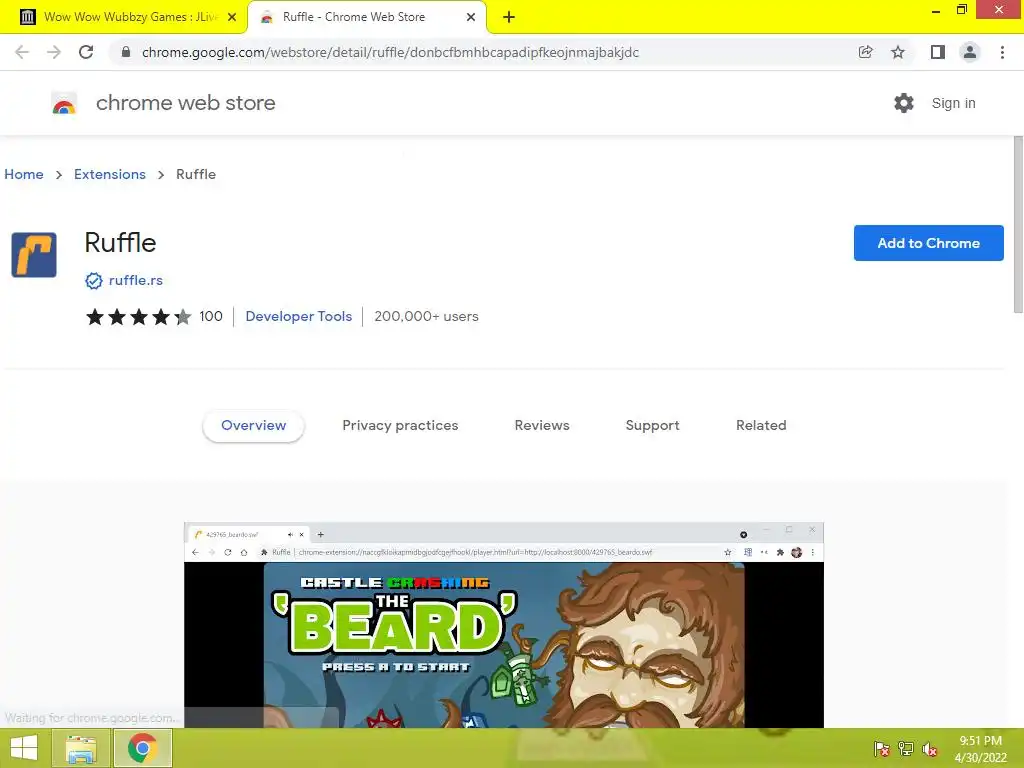Click the Chrome taskbar icon
This screenshot has height=768, width=1024.
pos(142,748)
